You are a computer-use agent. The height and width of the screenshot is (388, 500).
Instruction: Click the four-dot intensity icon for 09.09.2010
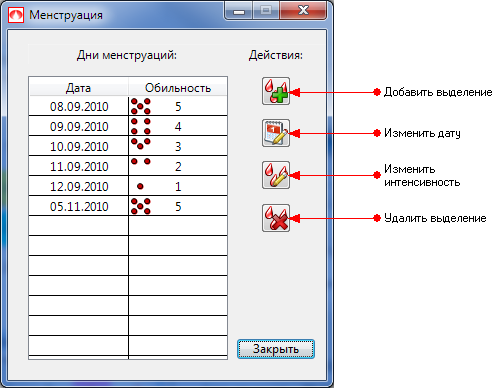click(x=141, y=126)
